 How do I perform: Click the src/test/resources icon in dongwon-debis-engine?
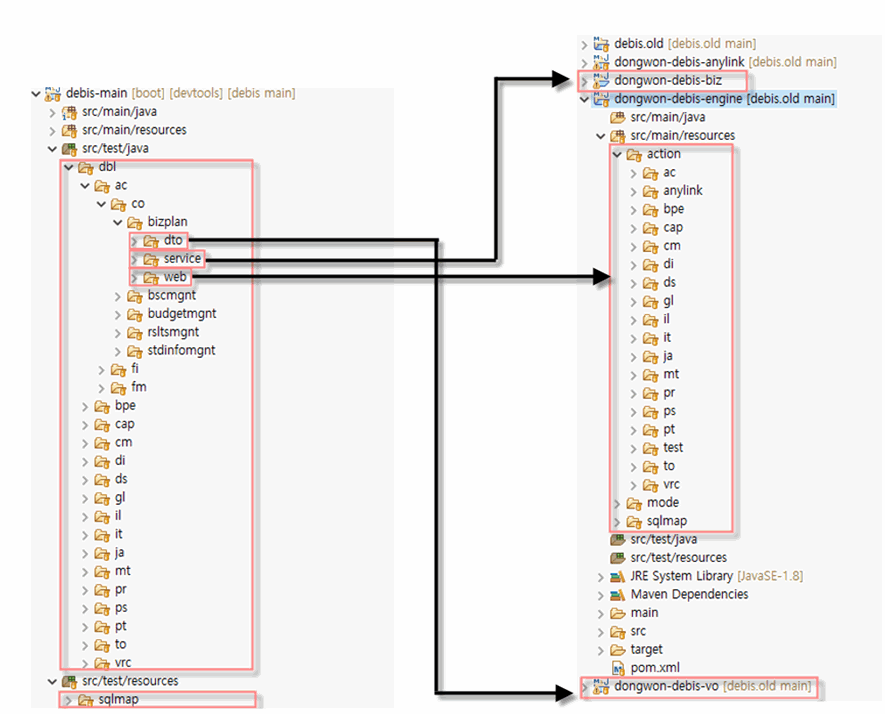click(x=618, y=558)
